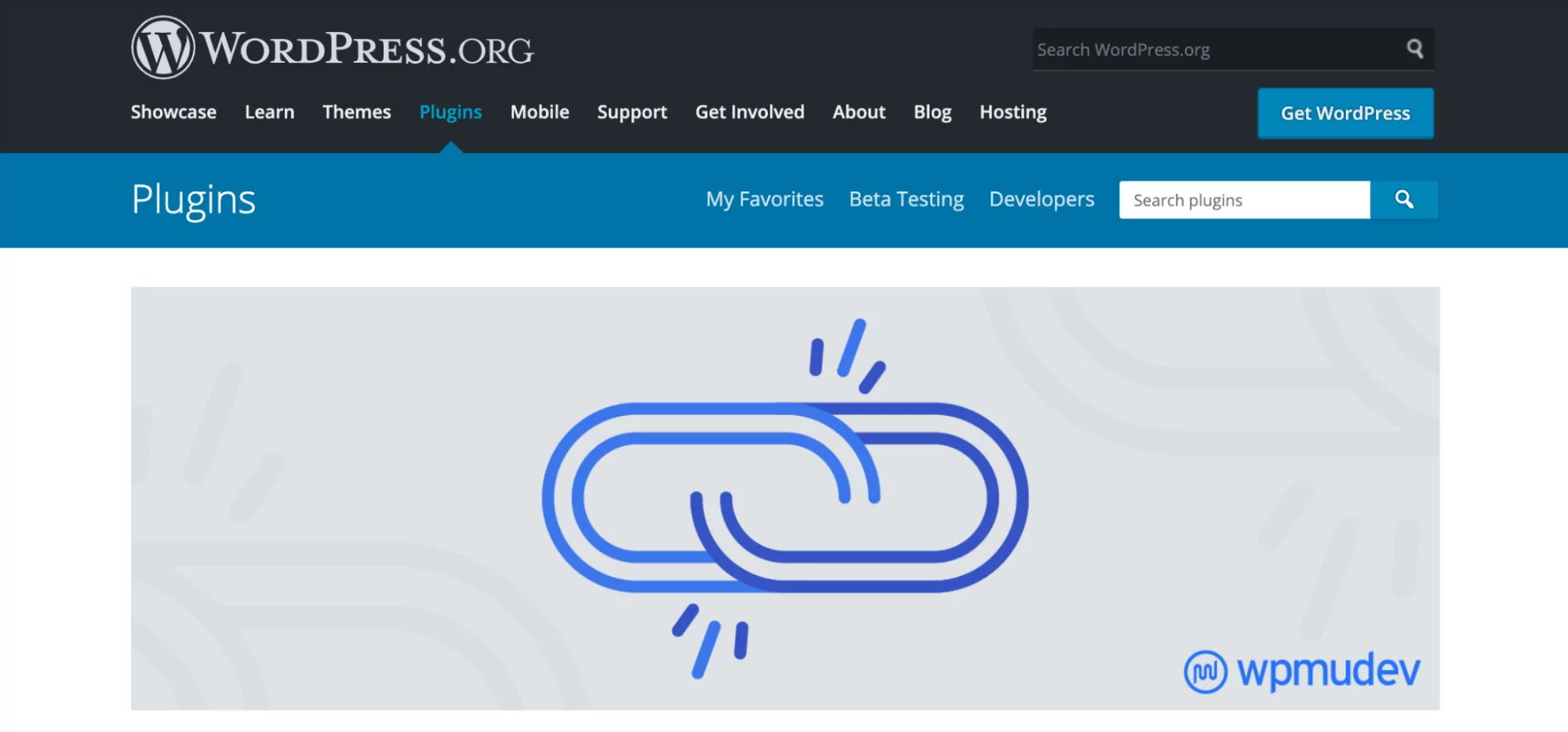The width and height of the screenshot is (1568, 732).
Task: Open the Mobile page
Action: (x=539, y=112)
